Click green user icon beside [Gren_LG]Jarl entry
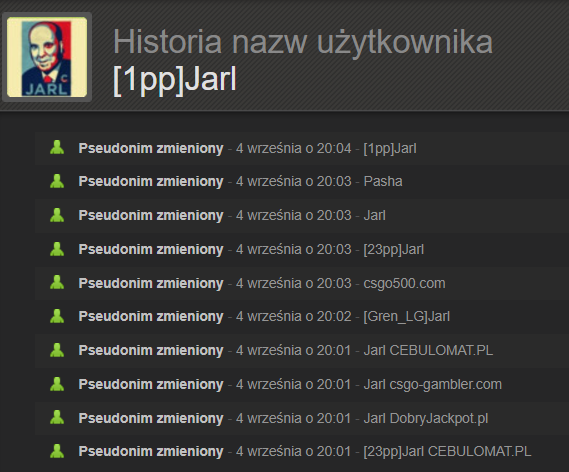The height and width of the screenshot is (472, 569). [x=57, y=316]
